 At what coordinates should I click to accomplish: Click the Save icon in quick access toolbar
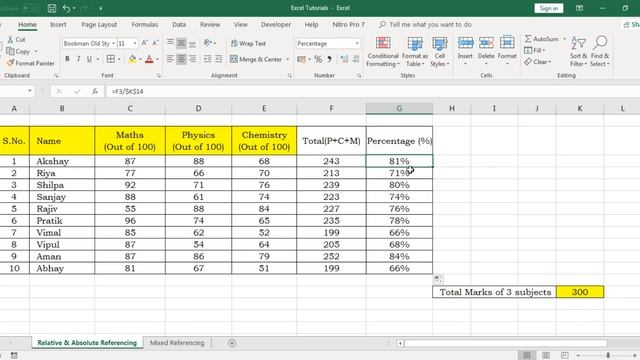pyautogui.click(x=52, y=8)
